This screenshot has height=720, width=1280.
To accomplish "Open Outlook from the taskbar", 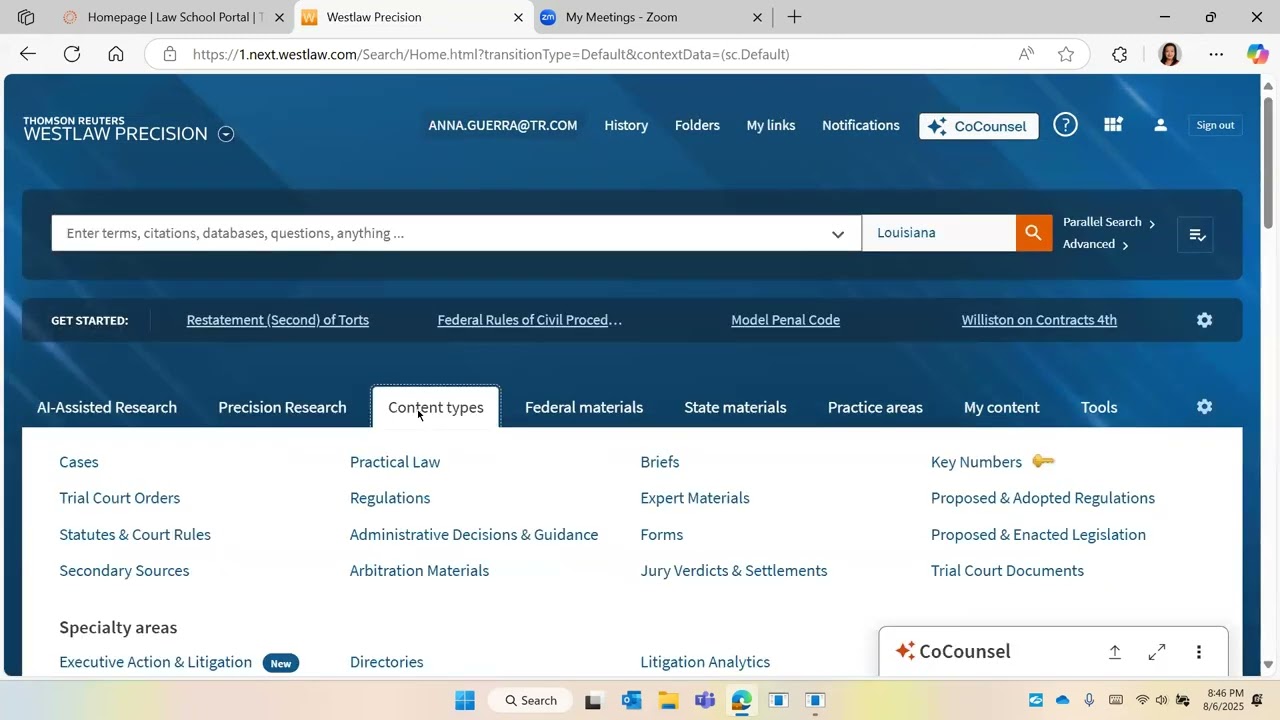I will pos(631,700).
